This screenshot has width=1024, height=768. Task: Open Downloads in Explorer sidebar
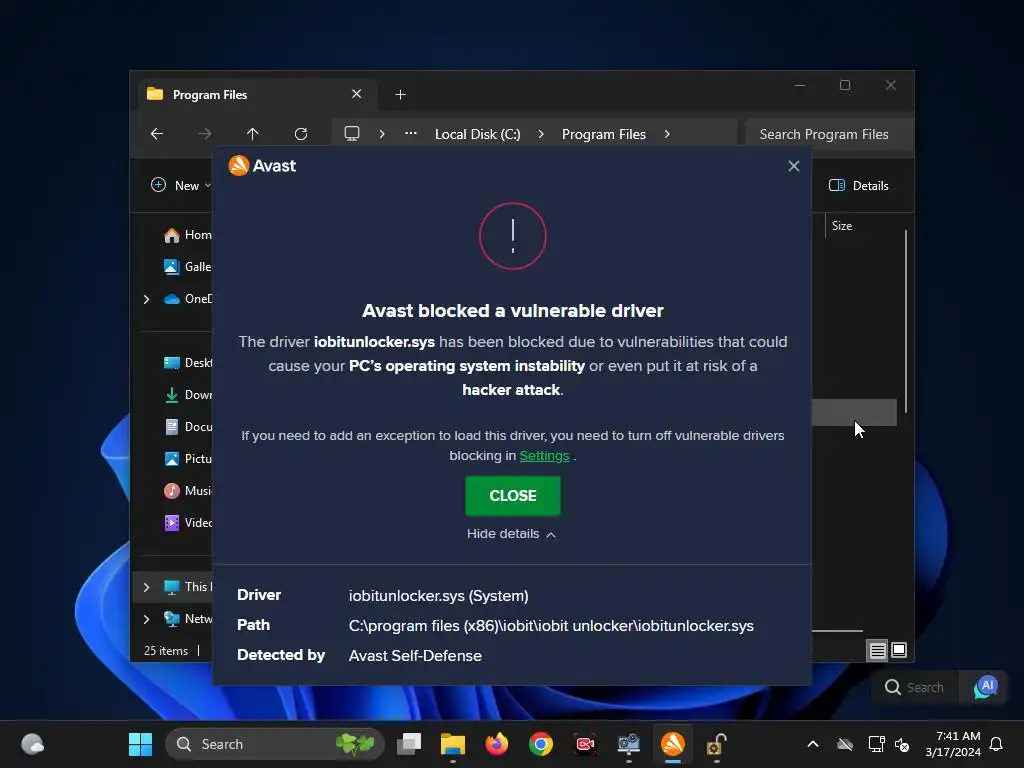click(187, 394)
